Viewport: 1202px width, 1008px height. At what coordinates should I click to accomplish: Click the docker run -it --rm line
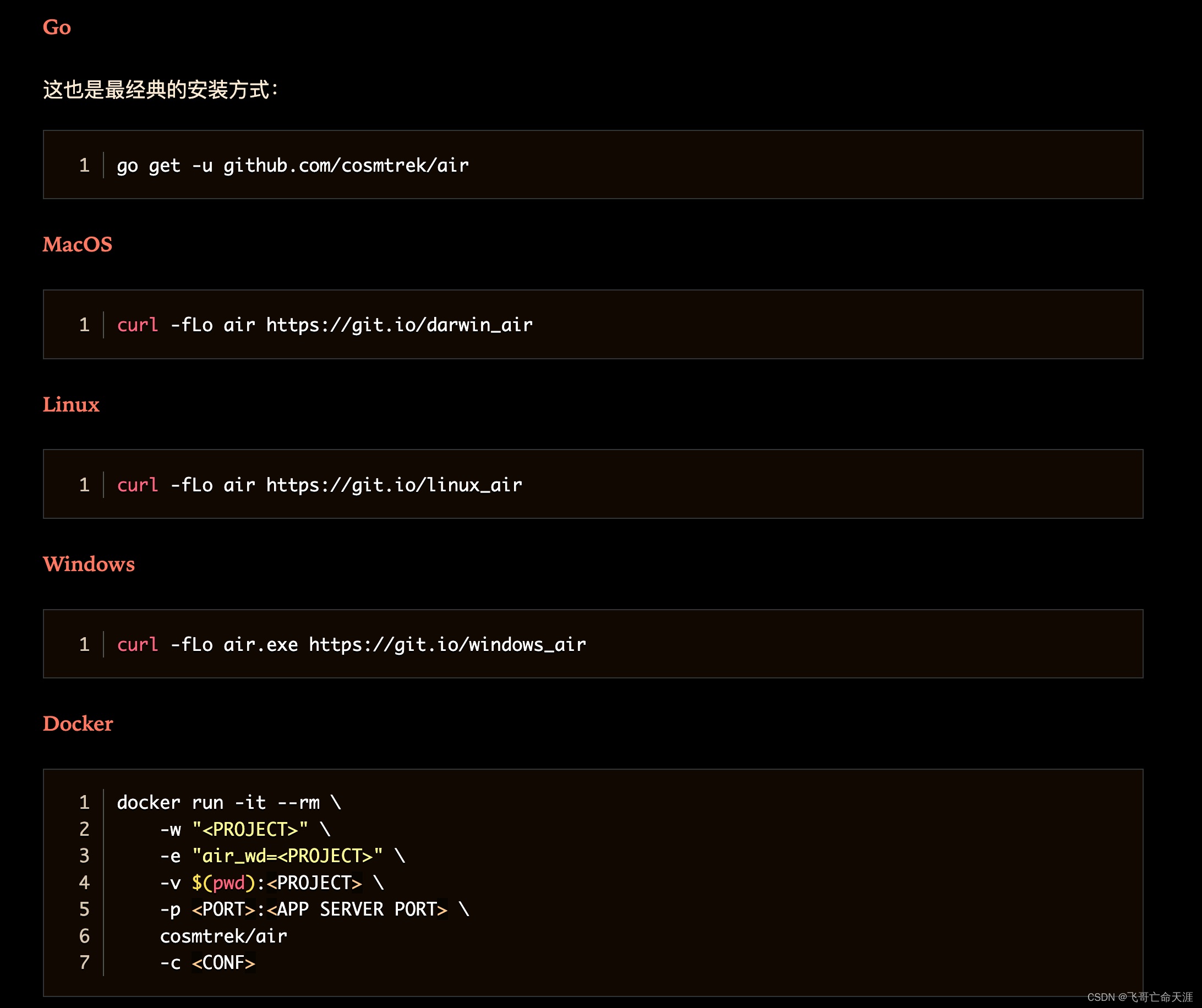pyautogui.click(x=229, y=803)
